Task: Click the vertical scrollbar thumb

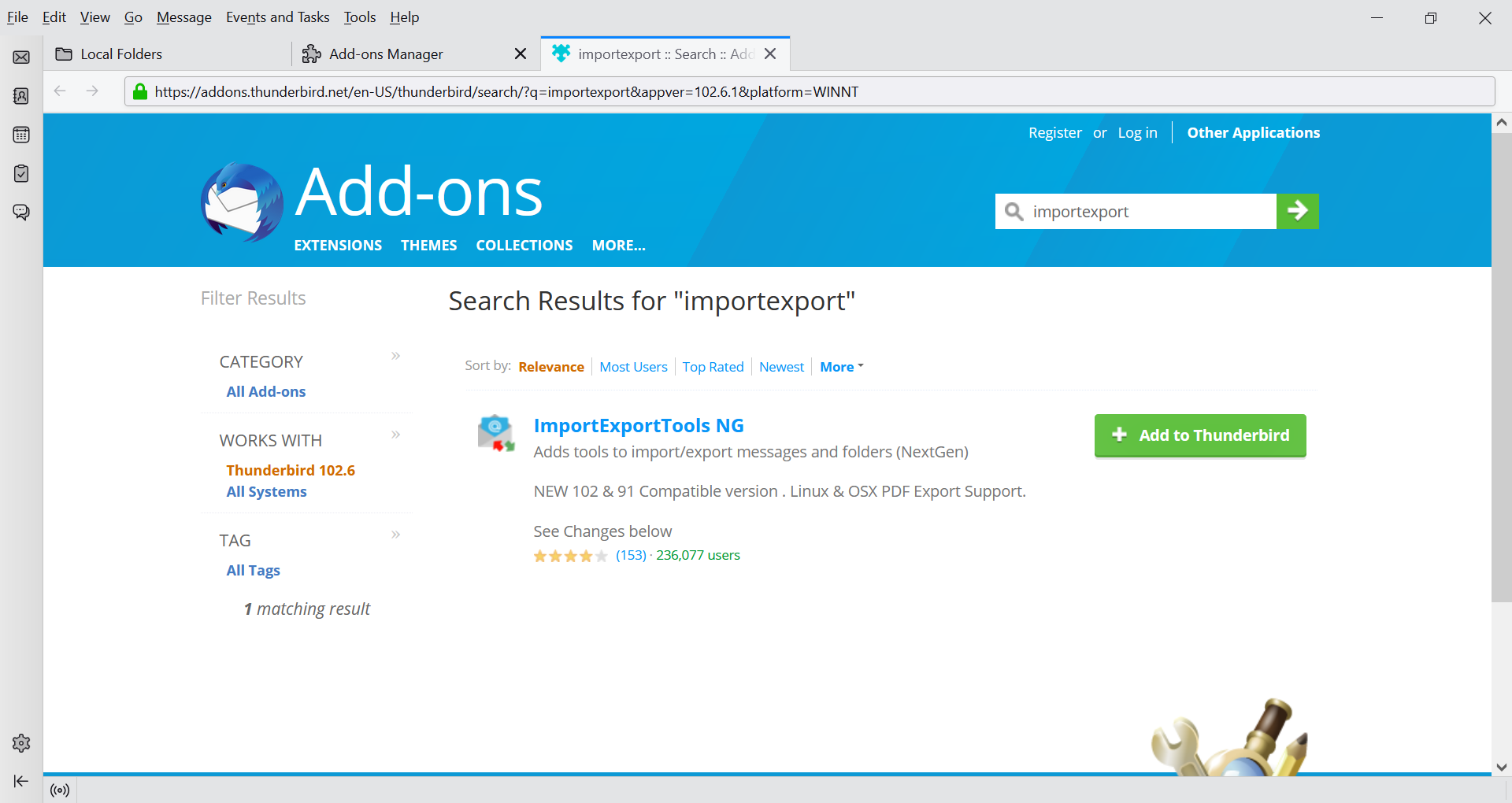Action: pos(1502,368)
